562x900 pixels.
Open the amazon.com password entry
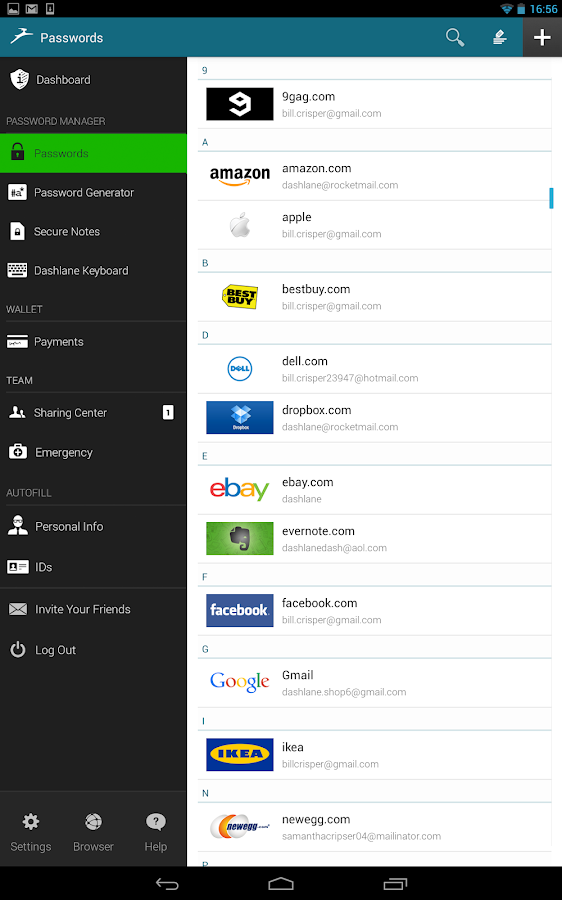(x=374, y=176)
